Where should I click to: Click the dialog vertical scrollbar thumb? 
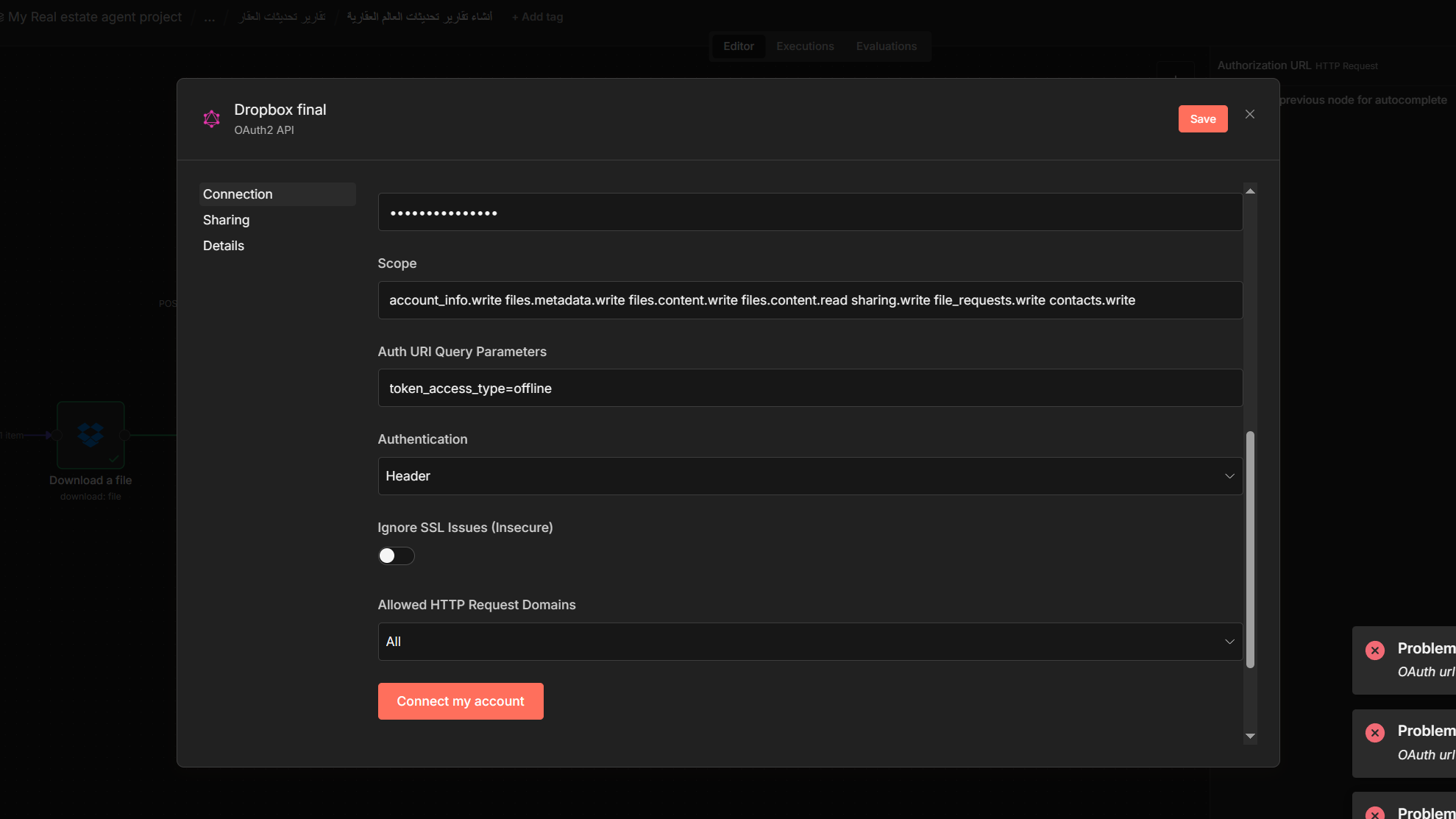(x=1250, y=548)
